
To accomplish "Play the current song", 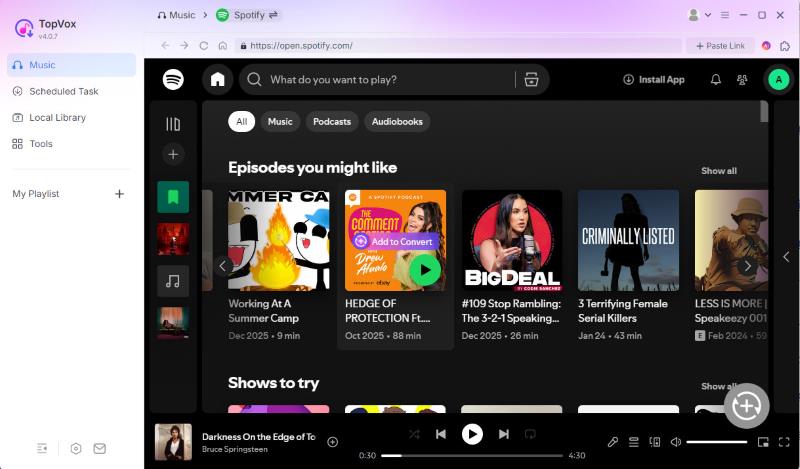I will pyautogui.click(x=472, y=434).
